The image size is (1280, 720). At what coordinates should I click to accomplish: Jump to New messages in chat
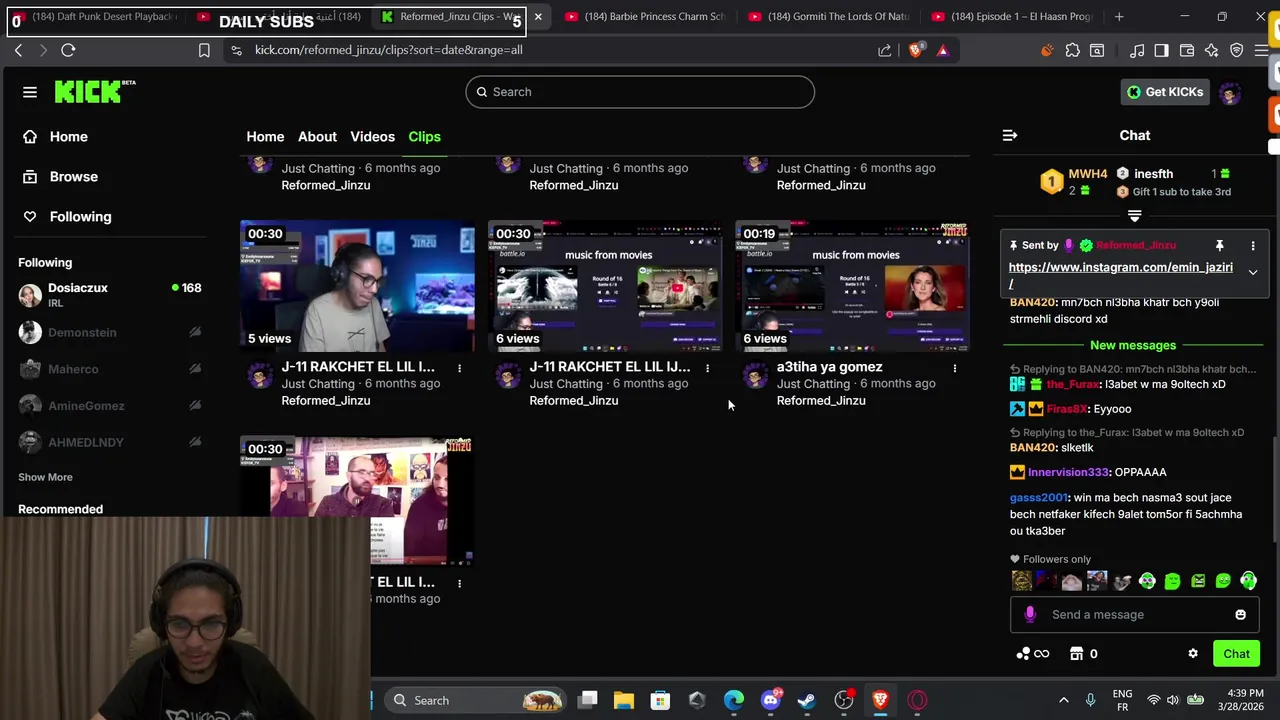point(1133,345)
